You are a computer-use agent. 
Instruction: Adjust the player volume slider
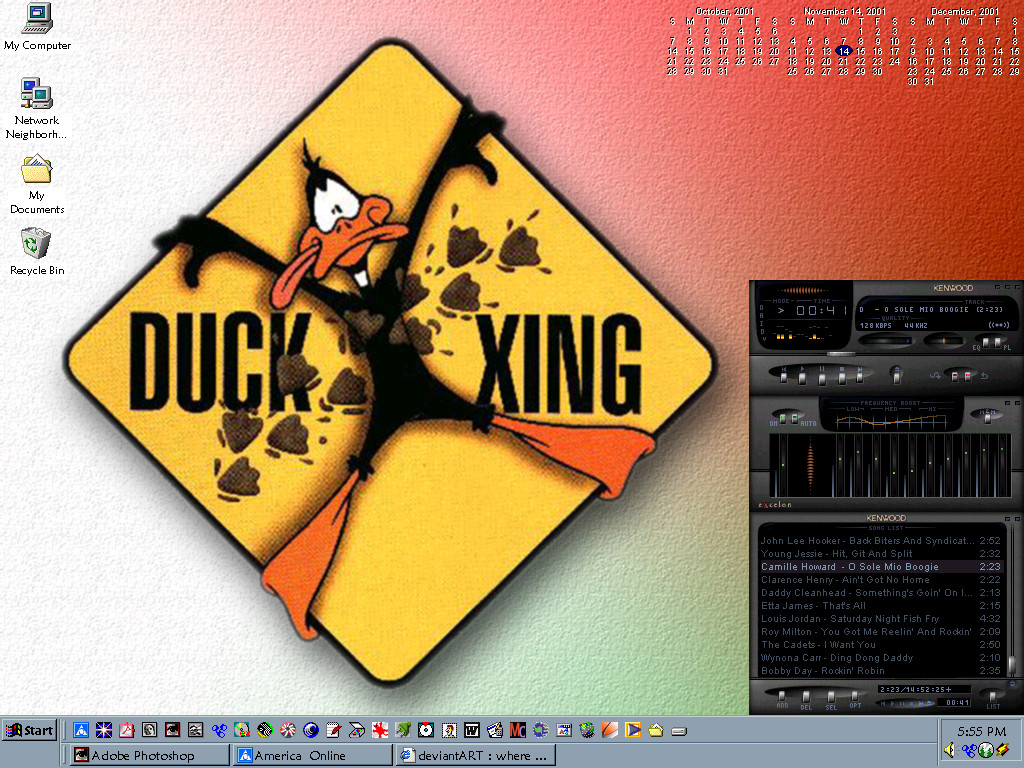click(x=886, y=340)
